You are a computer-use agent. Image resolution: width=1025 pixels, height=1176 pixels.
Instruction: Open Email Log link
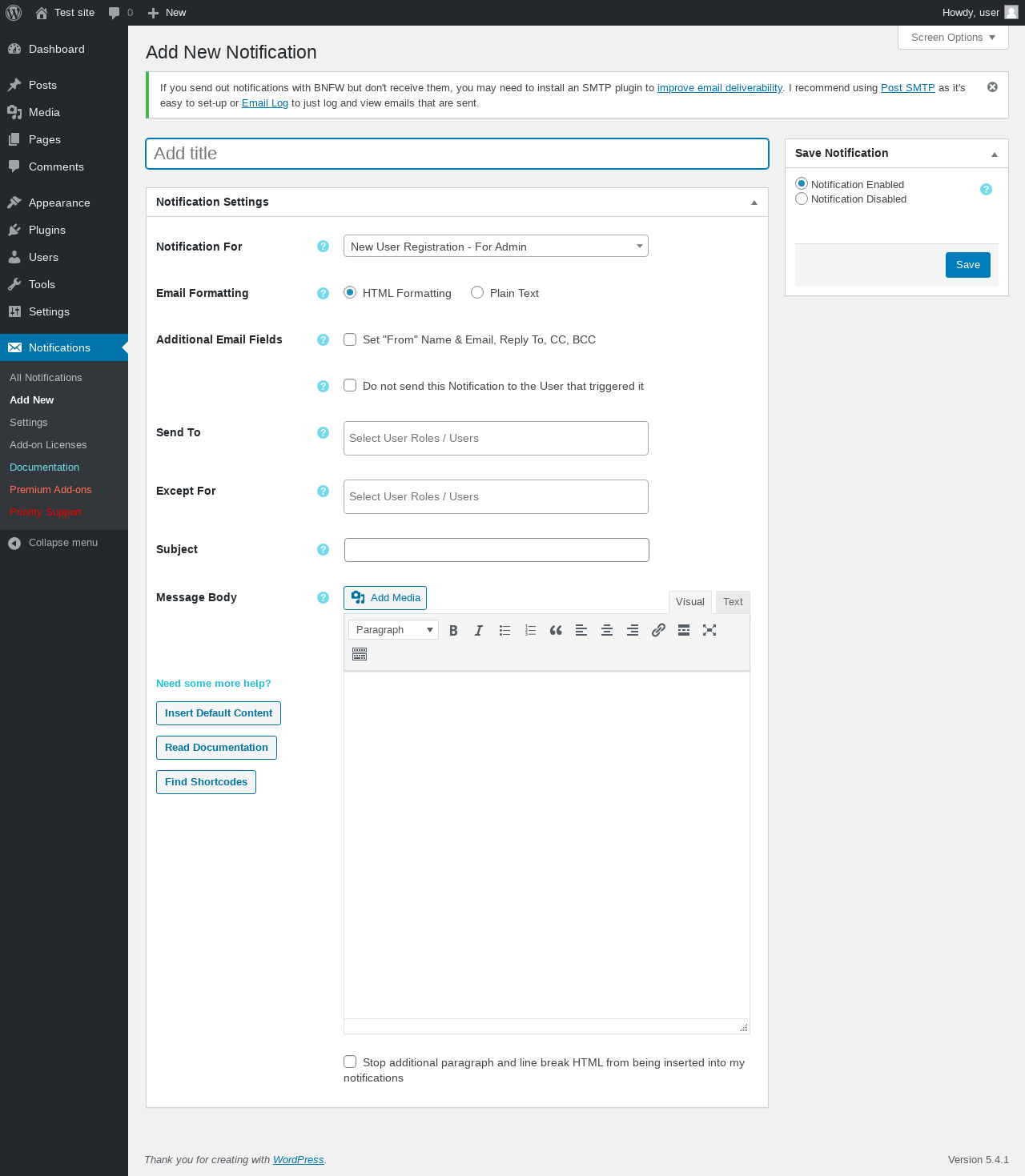[x=265, y=103]
